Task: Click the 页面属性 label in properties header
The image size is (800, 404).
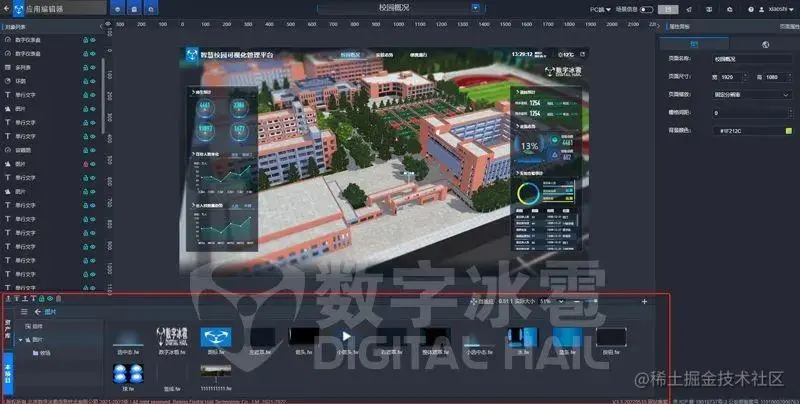Action: 788,27
